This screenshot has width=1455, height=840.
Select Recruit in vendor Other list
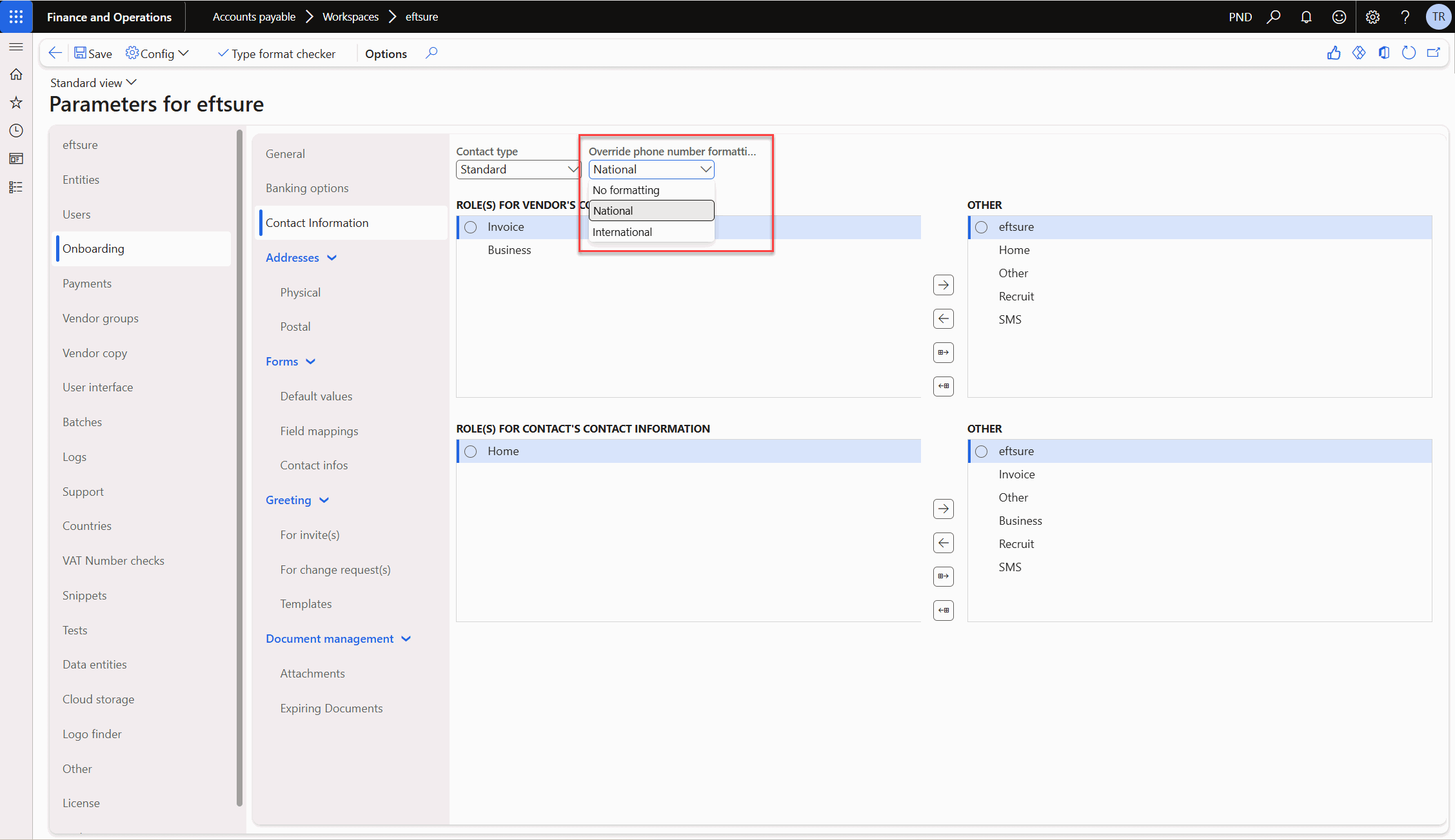click(x=1200, y=297)
